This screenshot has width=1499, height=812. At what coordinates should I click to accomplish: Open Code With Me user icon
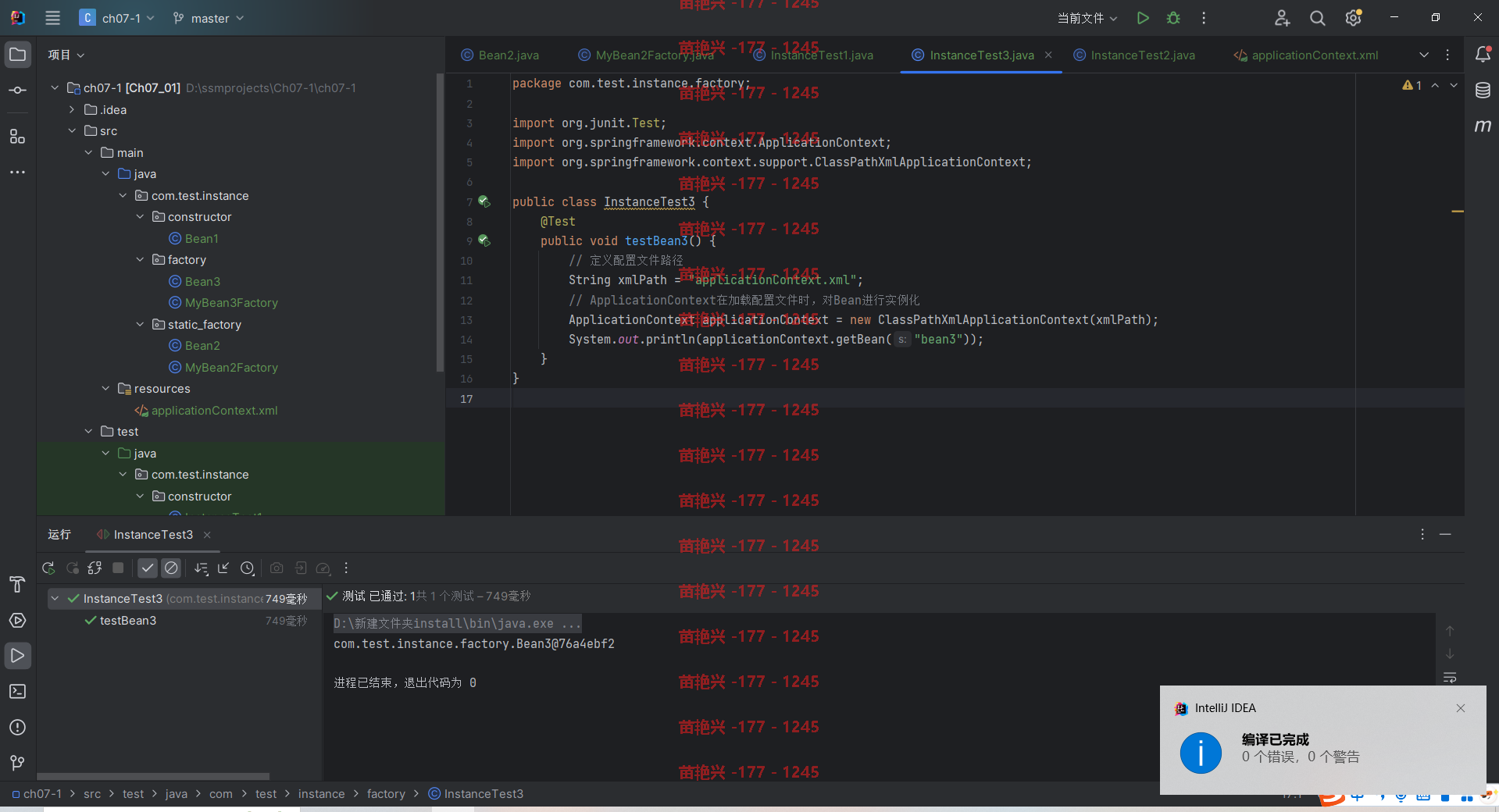1282,18
